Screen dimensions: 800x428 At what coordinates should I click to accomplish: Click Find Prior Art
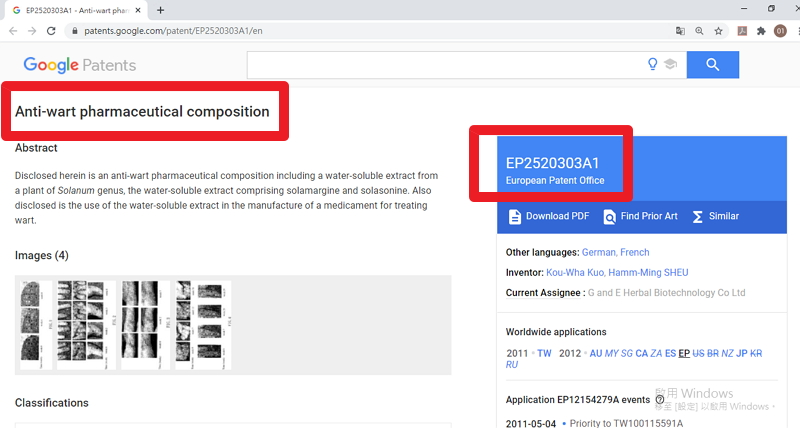click(640, 216)
